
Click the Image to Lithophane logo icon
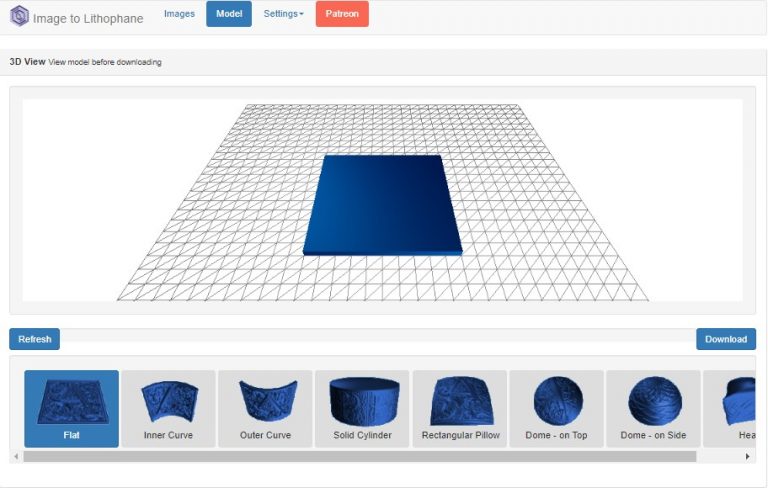19,16
